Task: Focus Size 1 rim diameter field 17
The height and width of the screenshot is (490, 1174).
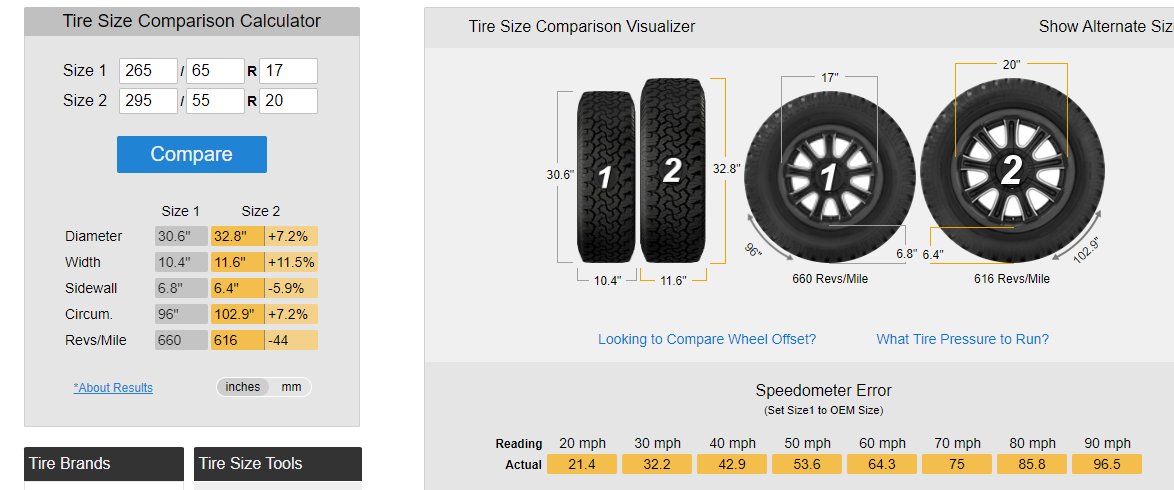Action: tap(288, 70)
